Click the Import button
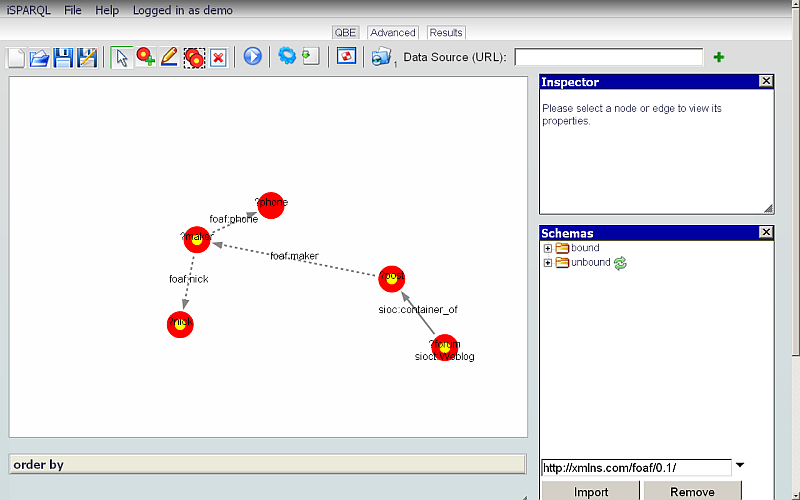Image resolution: width=800 pixels, height=500 pixels. tap(590, 491)
